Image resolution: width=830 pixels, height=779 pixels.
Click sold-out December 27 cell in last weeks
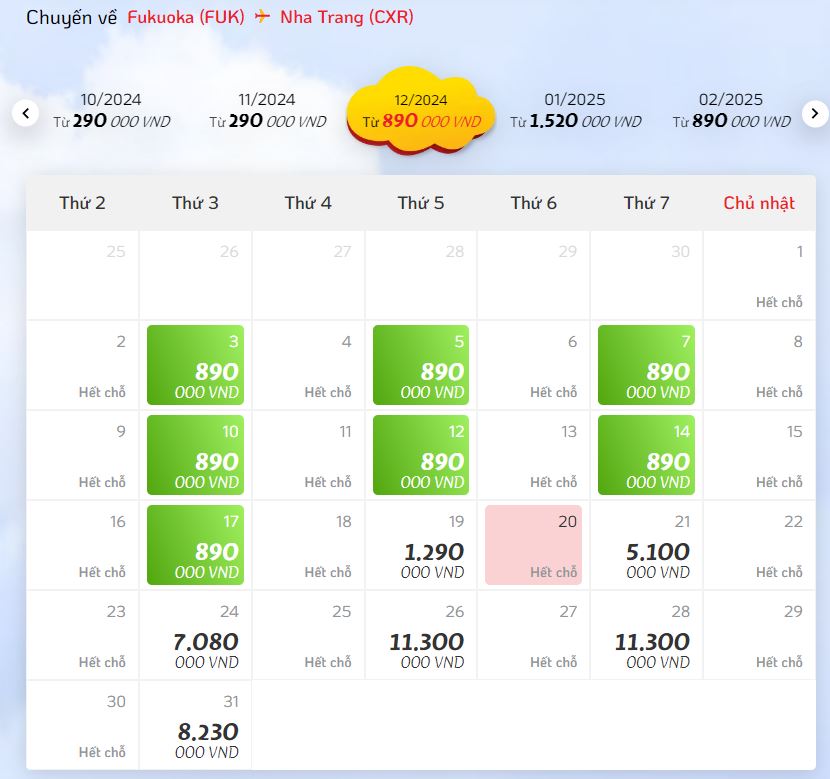pyautogui.click(x=534, y=635)
